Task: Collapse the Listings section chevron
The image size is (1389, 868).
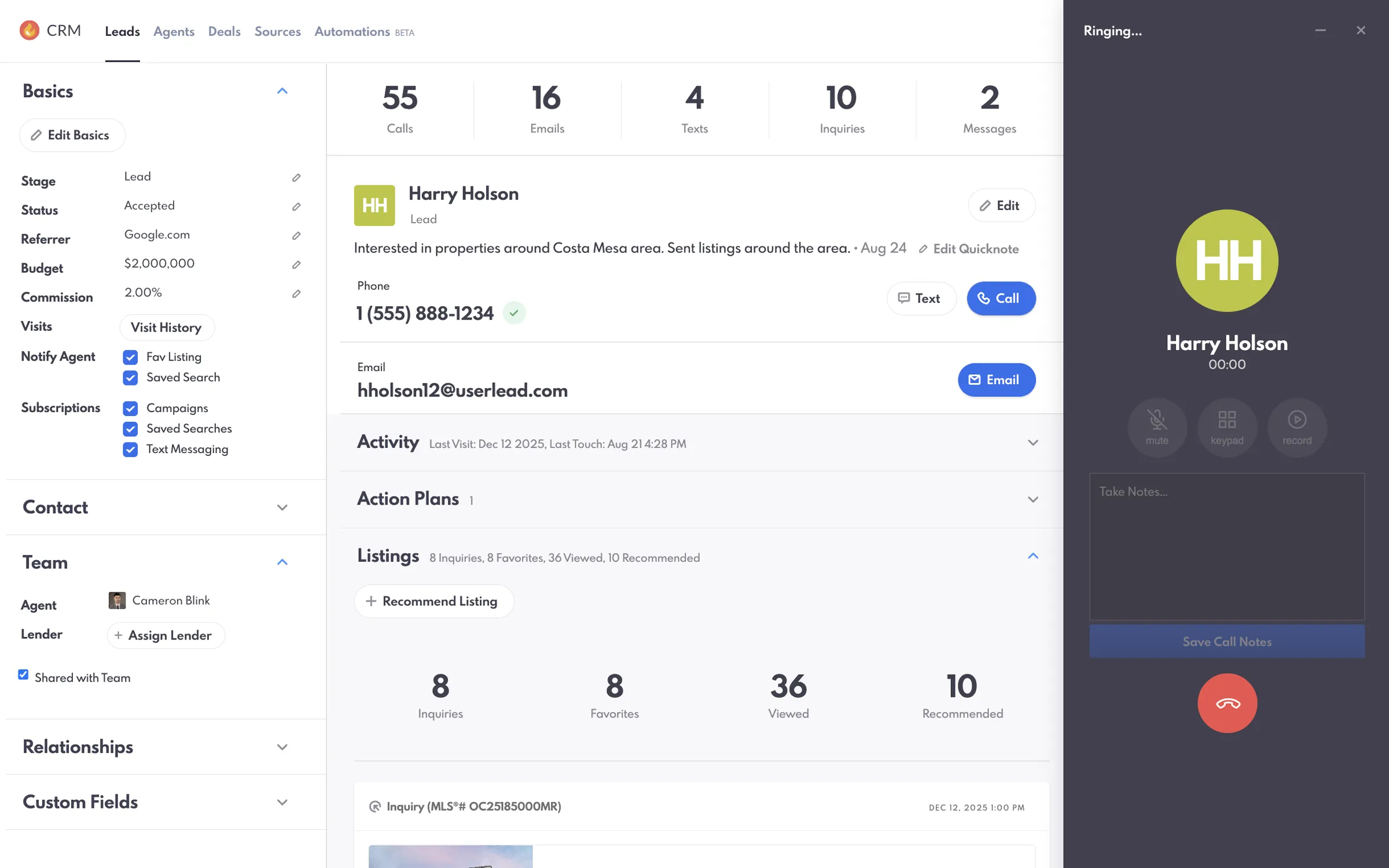Action: pos(1033,556)
